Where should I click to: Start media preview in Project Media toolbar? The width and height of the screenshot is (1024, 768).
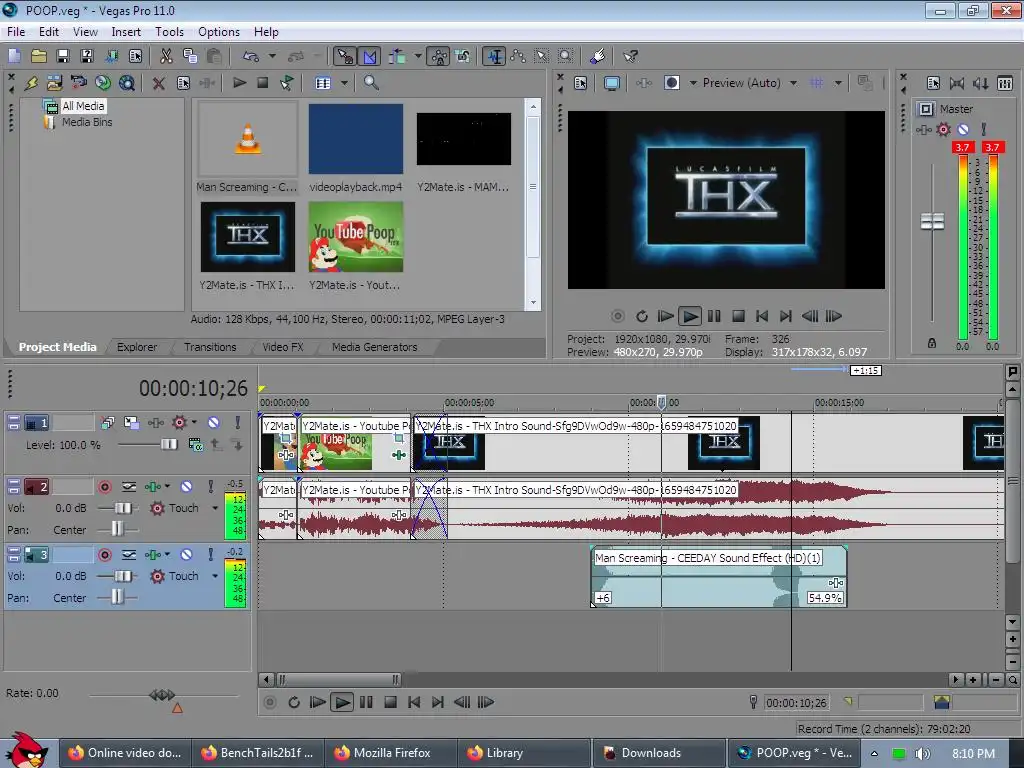tap(240, 83)
